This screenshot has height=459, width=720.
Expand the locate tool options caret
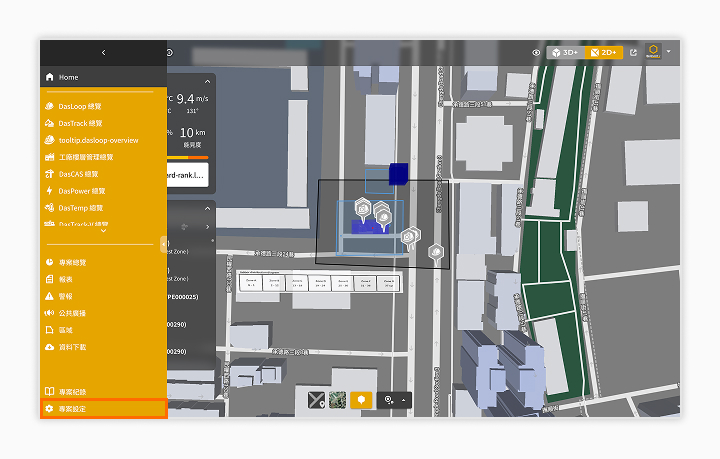pos(404,400)
